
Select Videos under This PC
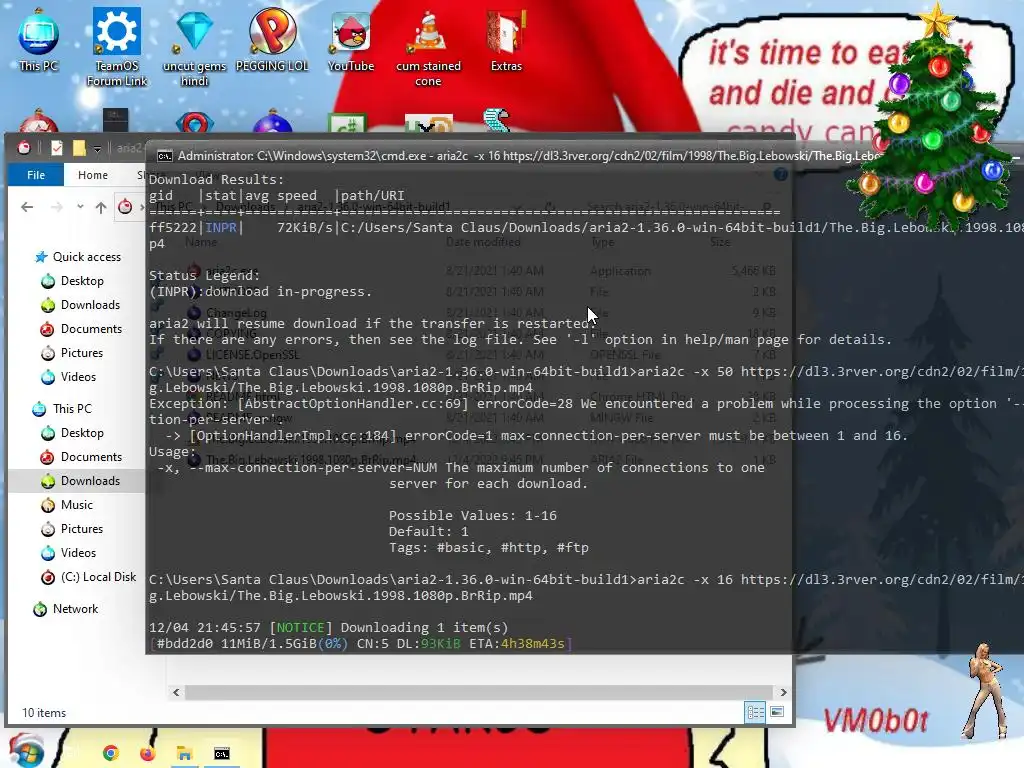[69, 553]
